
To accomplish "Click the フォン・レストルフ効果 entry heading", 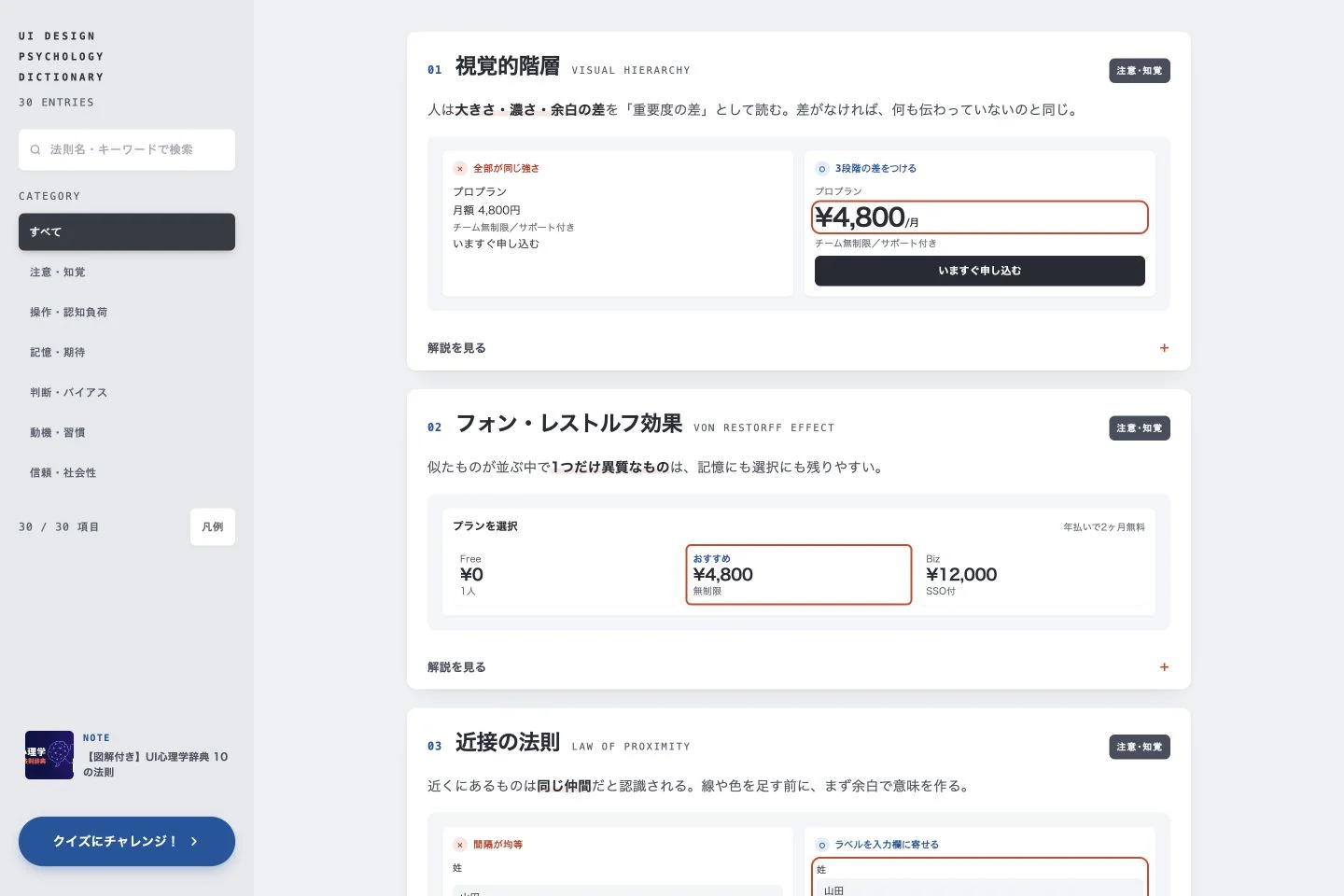I will pyautogui.click(x=569, y=424).
